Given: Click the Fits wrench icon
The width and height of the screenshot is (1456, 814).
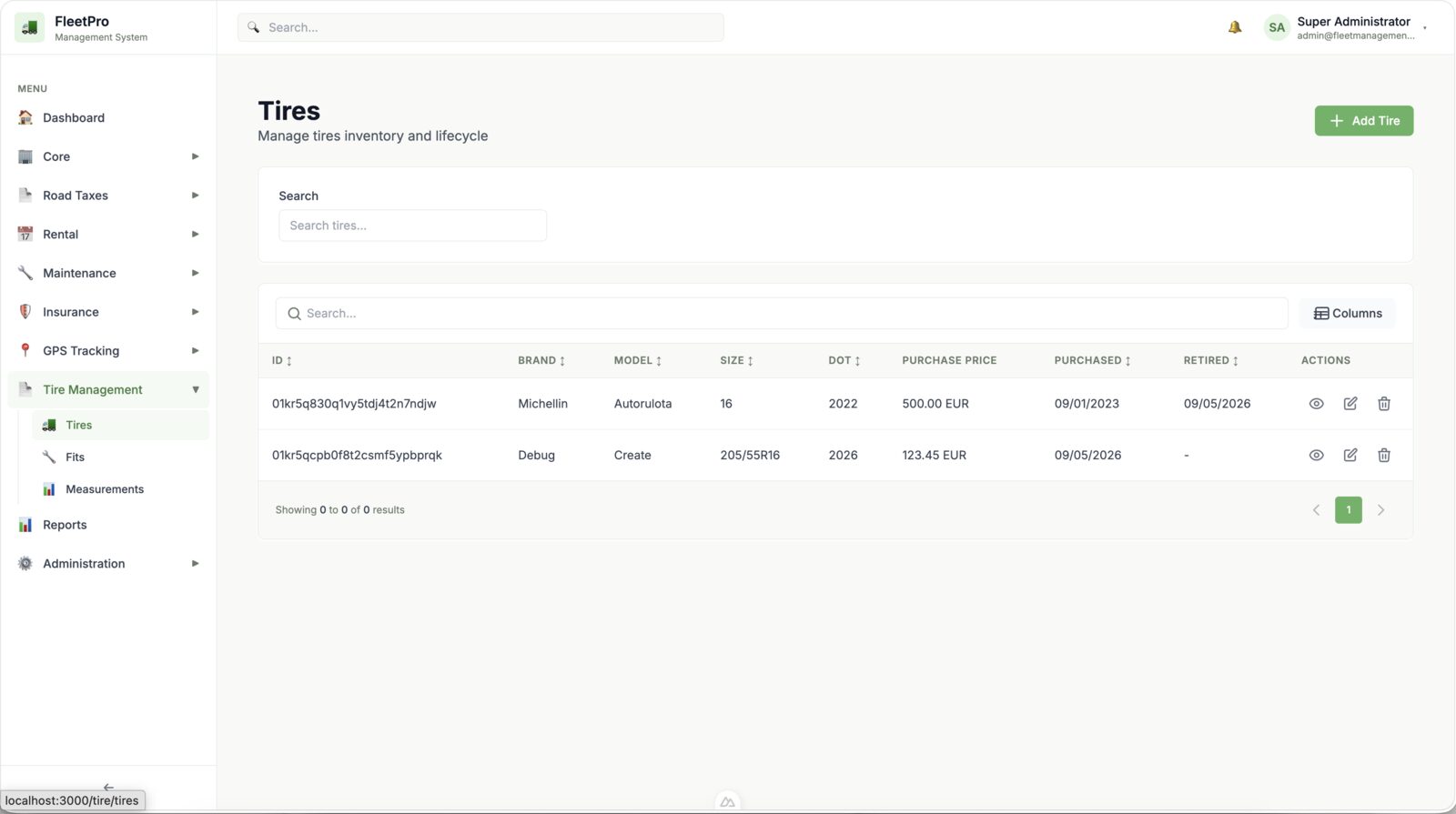Looking at the screenshot, I should 49,457.
